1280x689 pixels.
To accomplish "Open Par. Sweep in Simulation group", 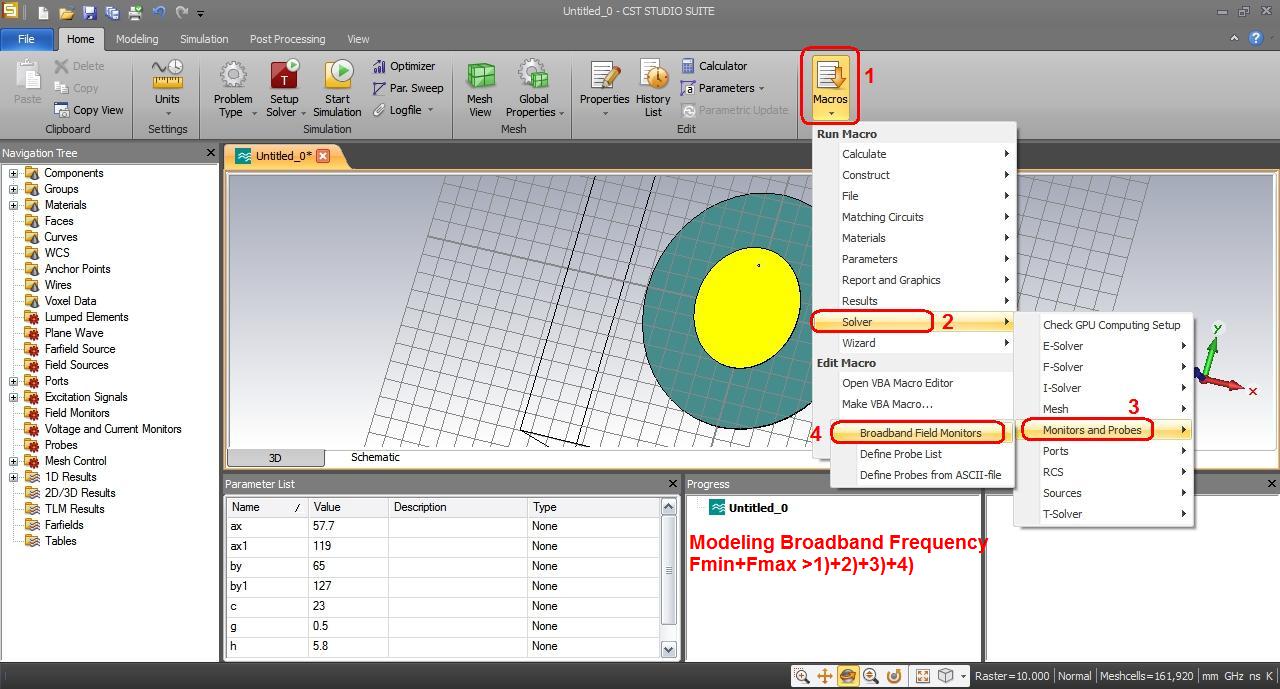I will (408, 88).
